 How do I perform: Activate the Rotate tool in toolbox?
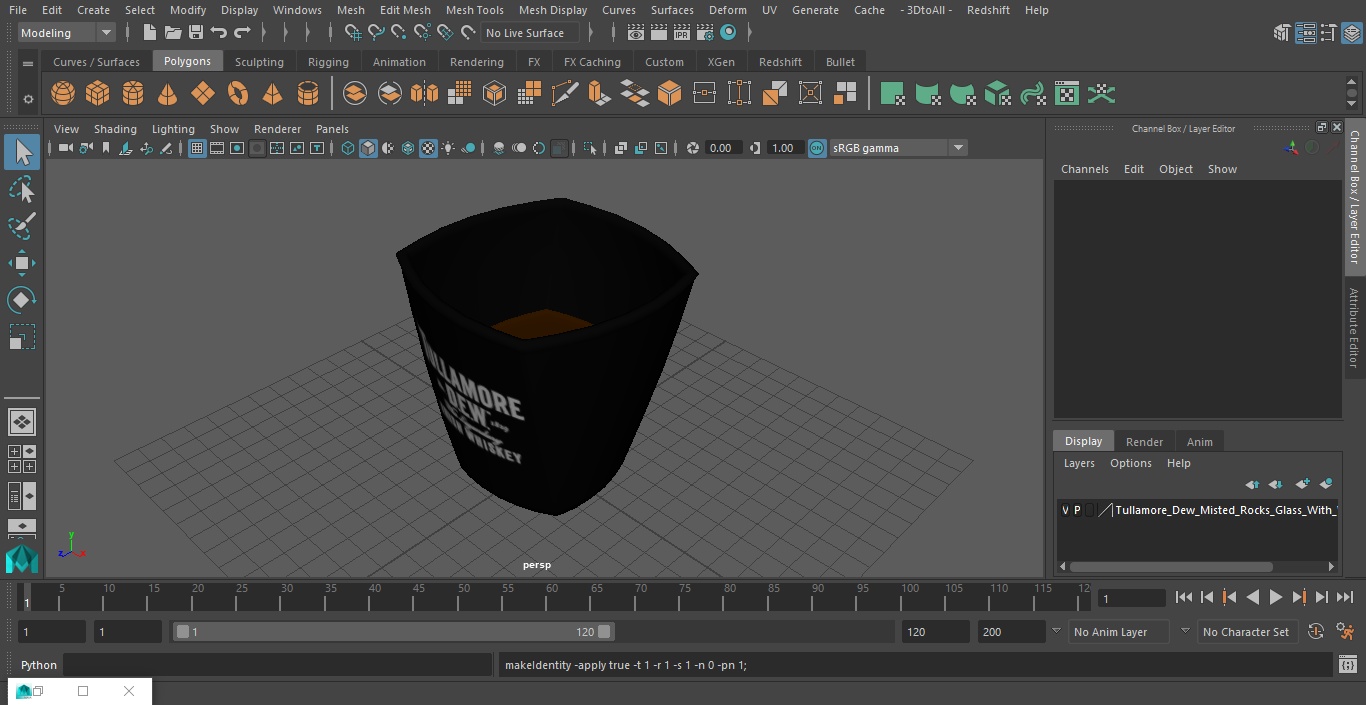coord(22,300)
